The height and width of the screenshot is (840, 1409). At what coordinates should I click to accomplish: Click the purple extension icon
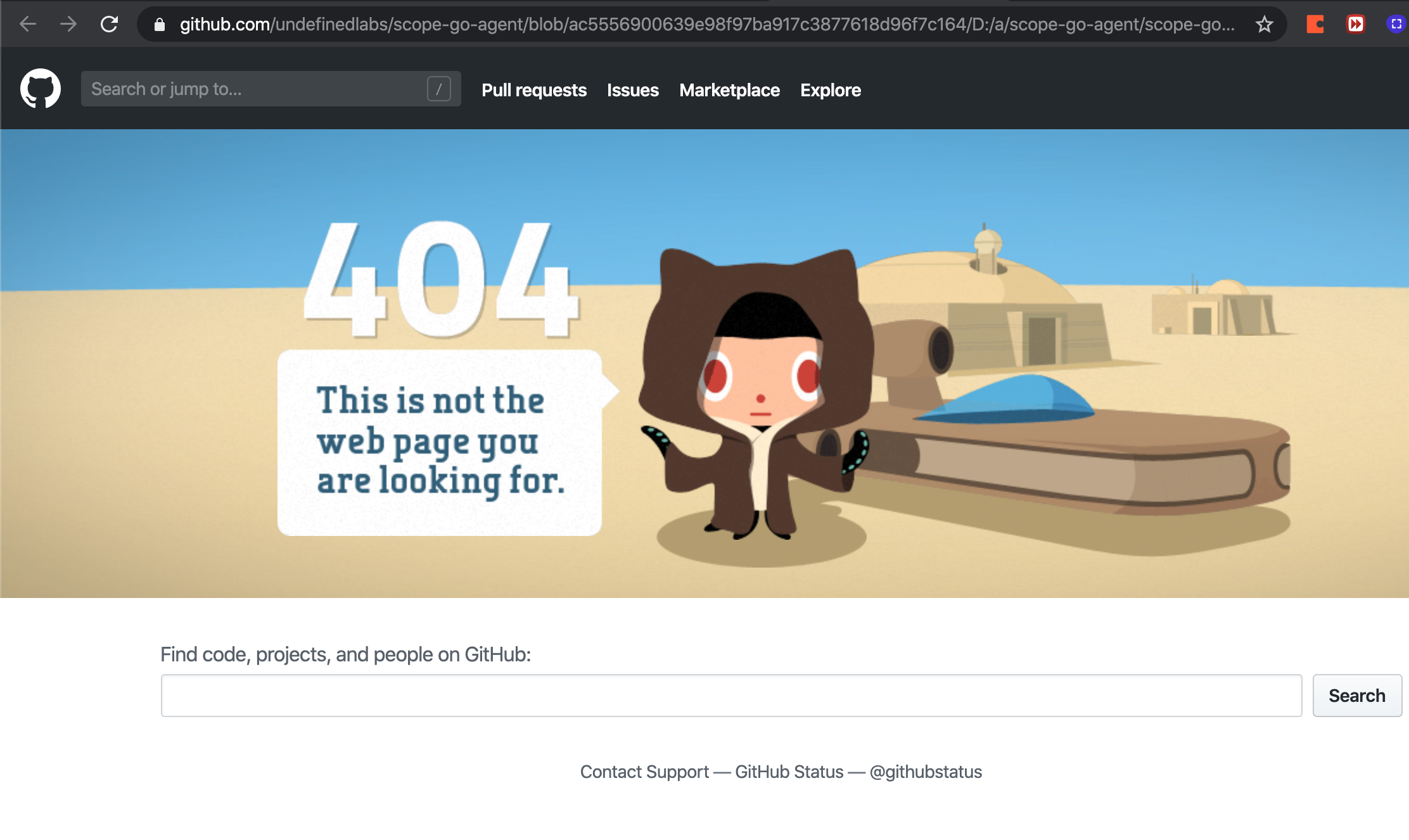click(x=1396, y=24)
